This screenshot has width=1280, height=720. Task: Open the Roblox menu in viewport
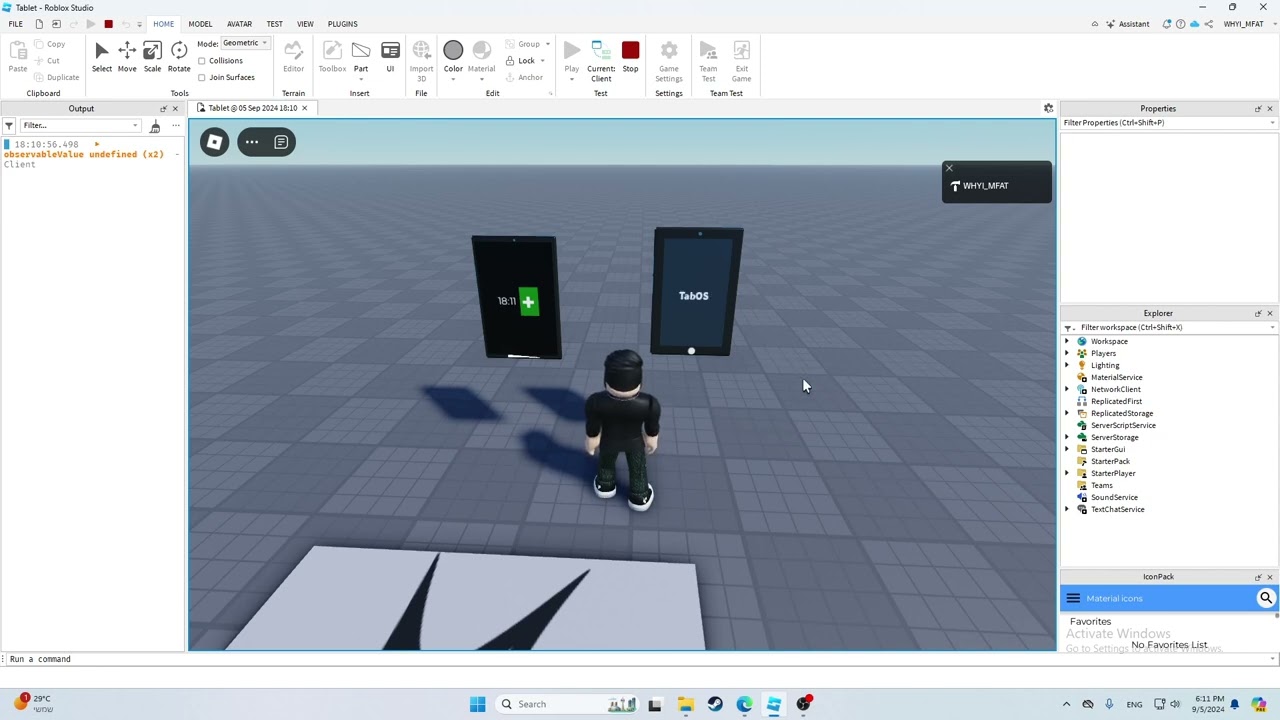pos(214,142)
